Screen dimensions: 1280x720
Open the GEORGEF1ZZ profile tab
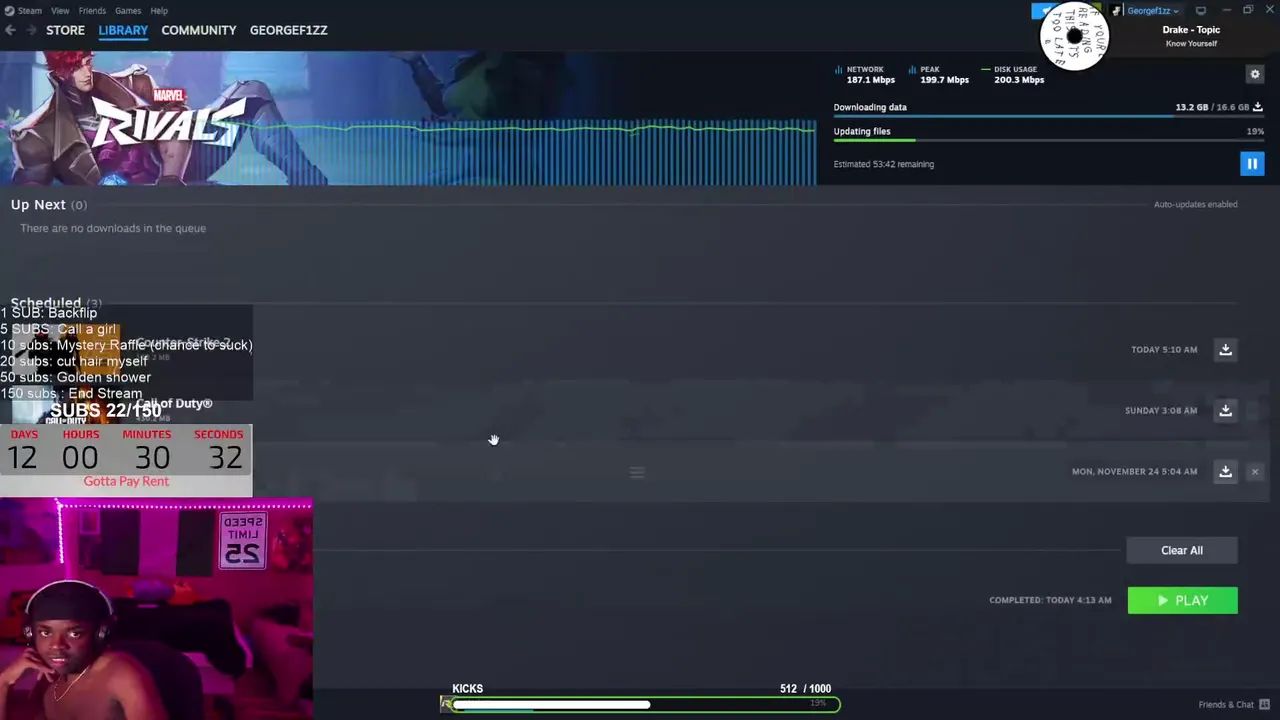click(289, 30)
